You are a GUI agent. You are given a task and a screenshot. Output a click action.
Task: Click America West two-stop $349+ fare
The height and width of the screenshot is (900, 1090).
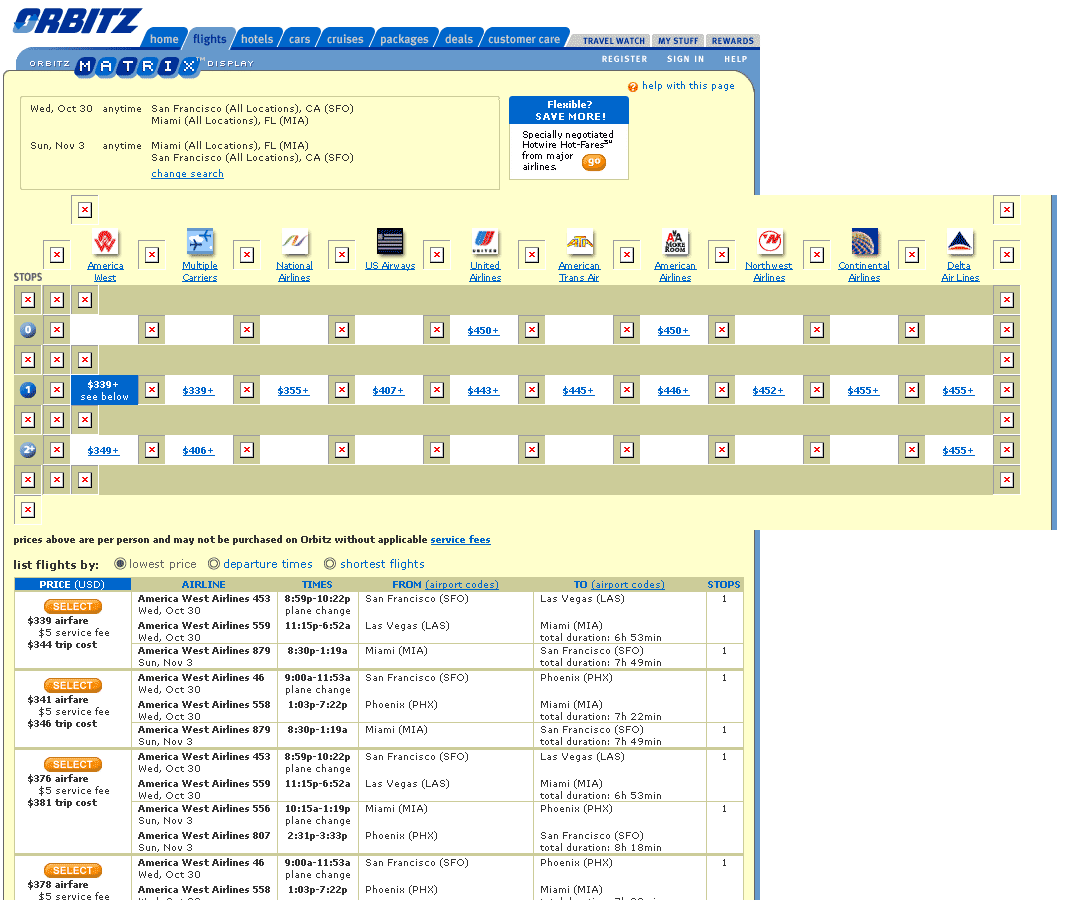(x=103, y=450)
